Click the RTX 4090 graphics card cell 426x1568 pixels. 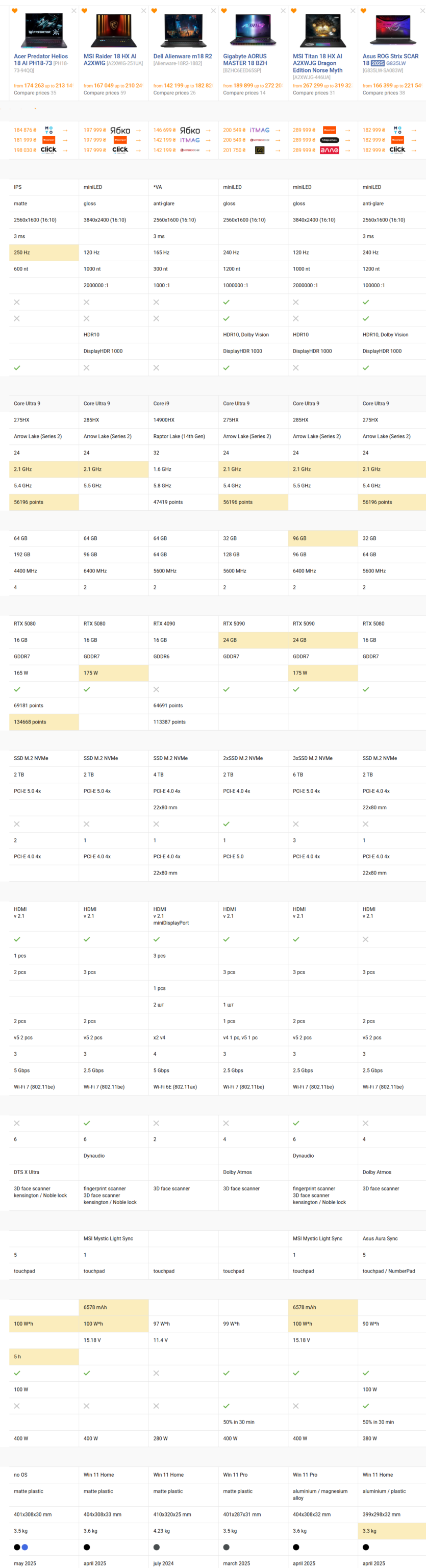183,624
